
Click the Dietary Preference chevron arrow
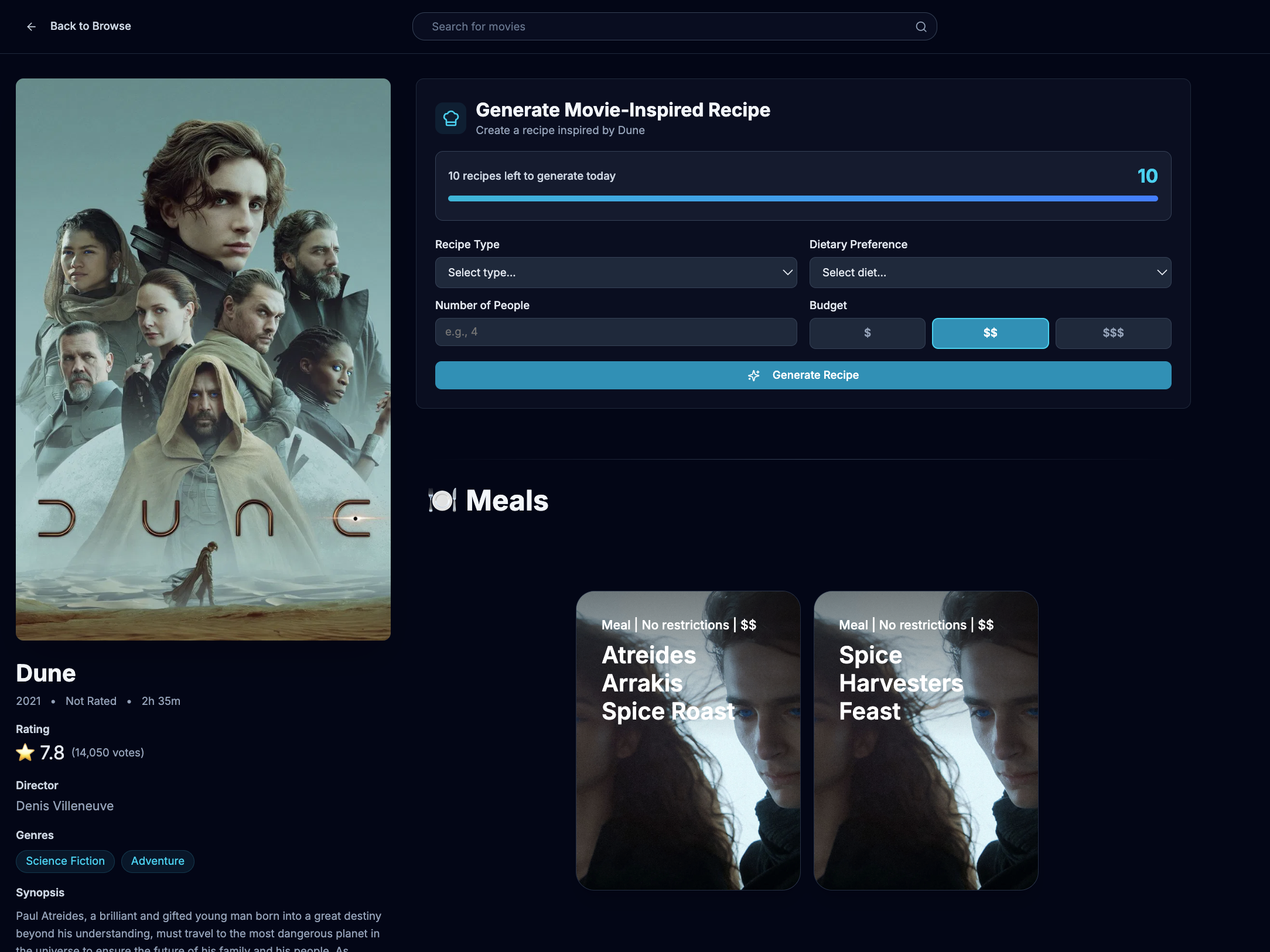click(x=1162, y=272)
